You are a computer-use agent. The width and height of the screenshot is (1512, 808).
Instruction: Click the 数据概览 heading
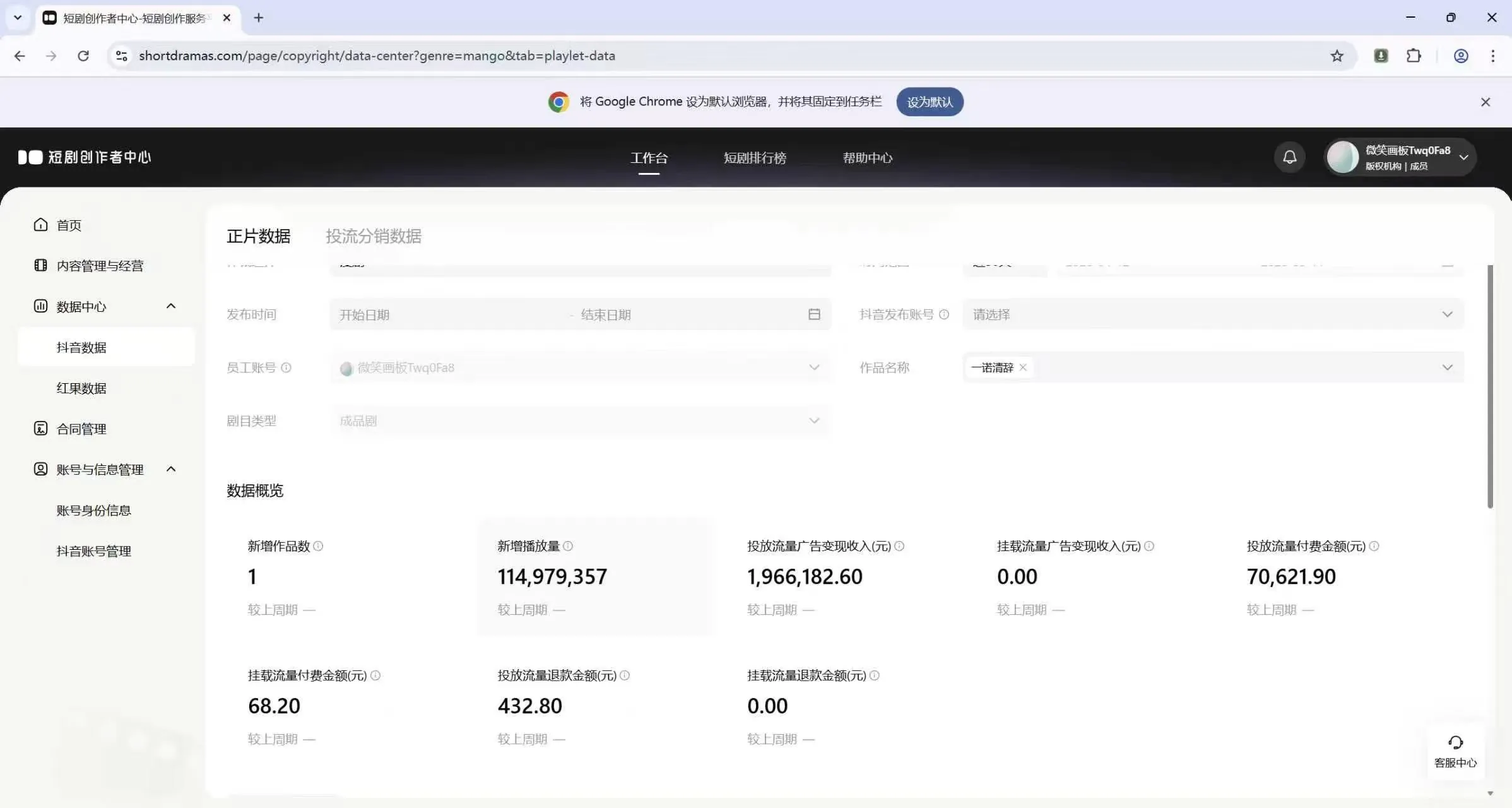pyautogui.click(x=255, y=490)
